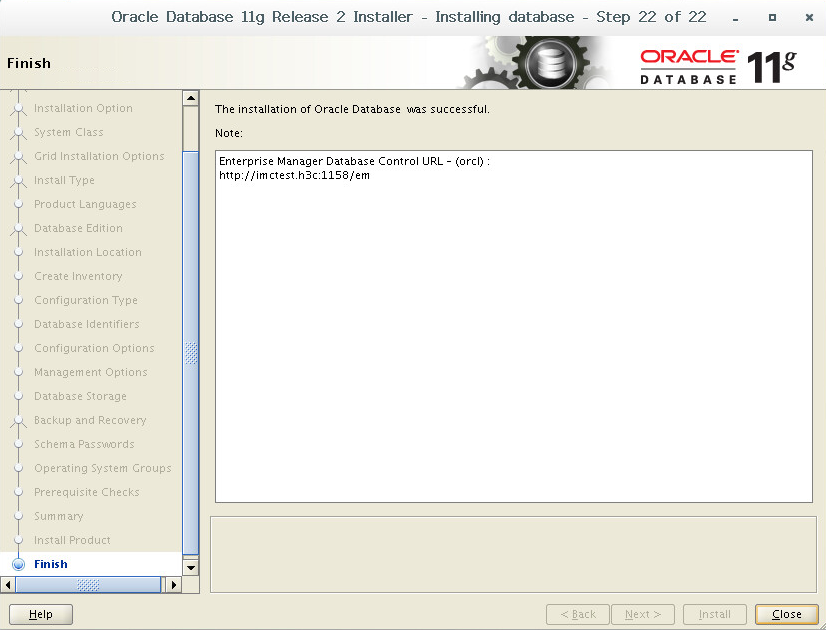Select the Configuration Type step

click(86, 300)
